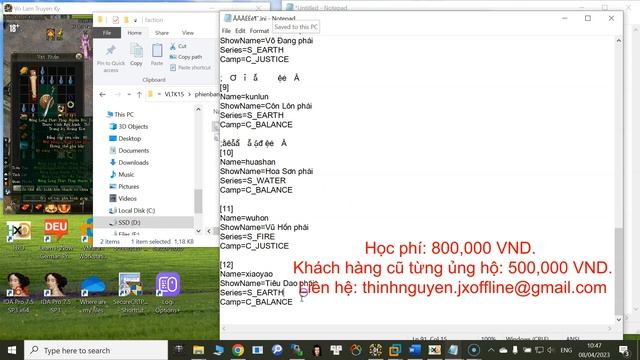Click the line Name=xiaoyao in Notepad

(246, 274)
